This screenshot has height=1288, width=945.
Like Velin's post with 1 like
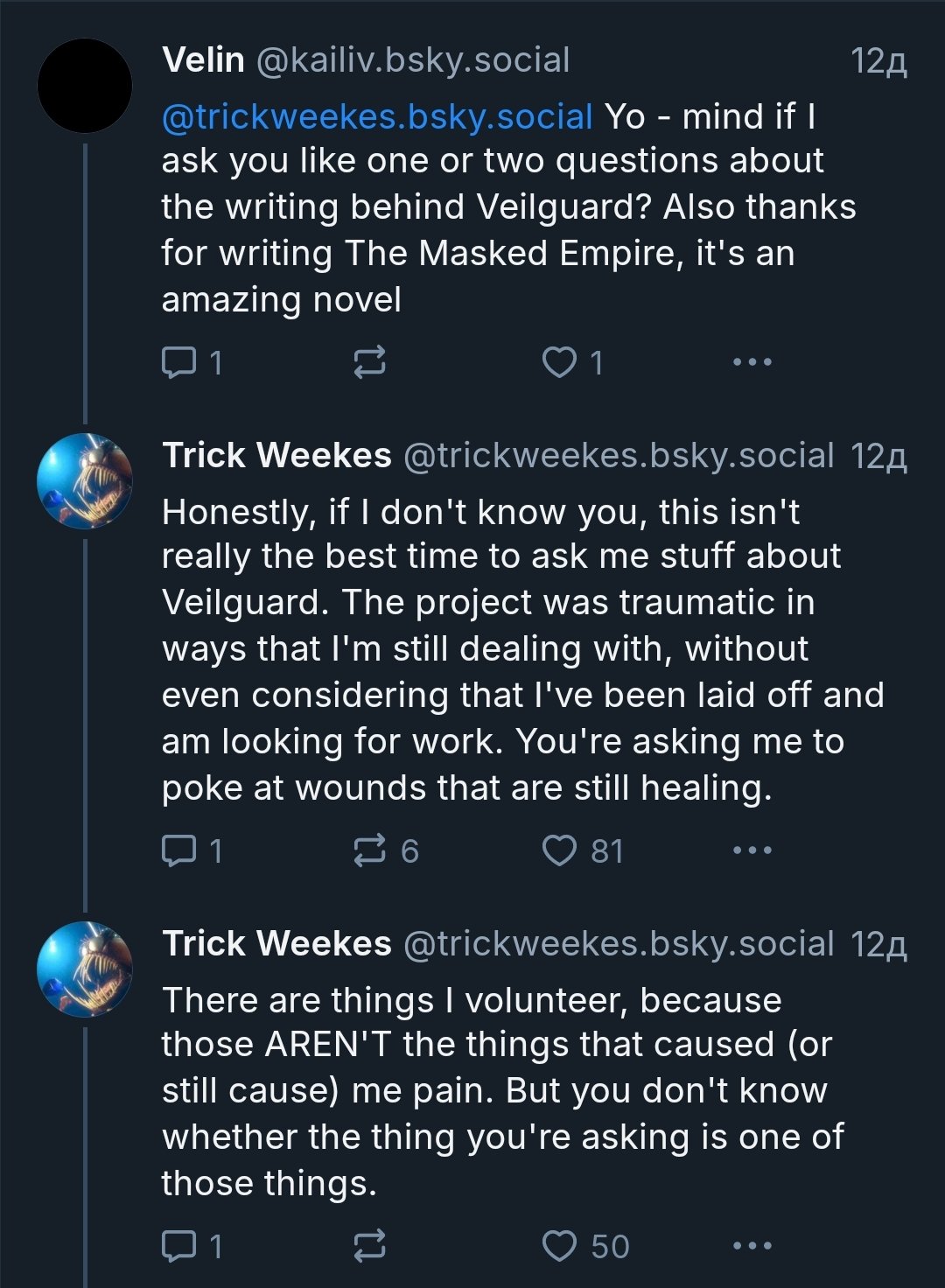(x=573, y=362)
